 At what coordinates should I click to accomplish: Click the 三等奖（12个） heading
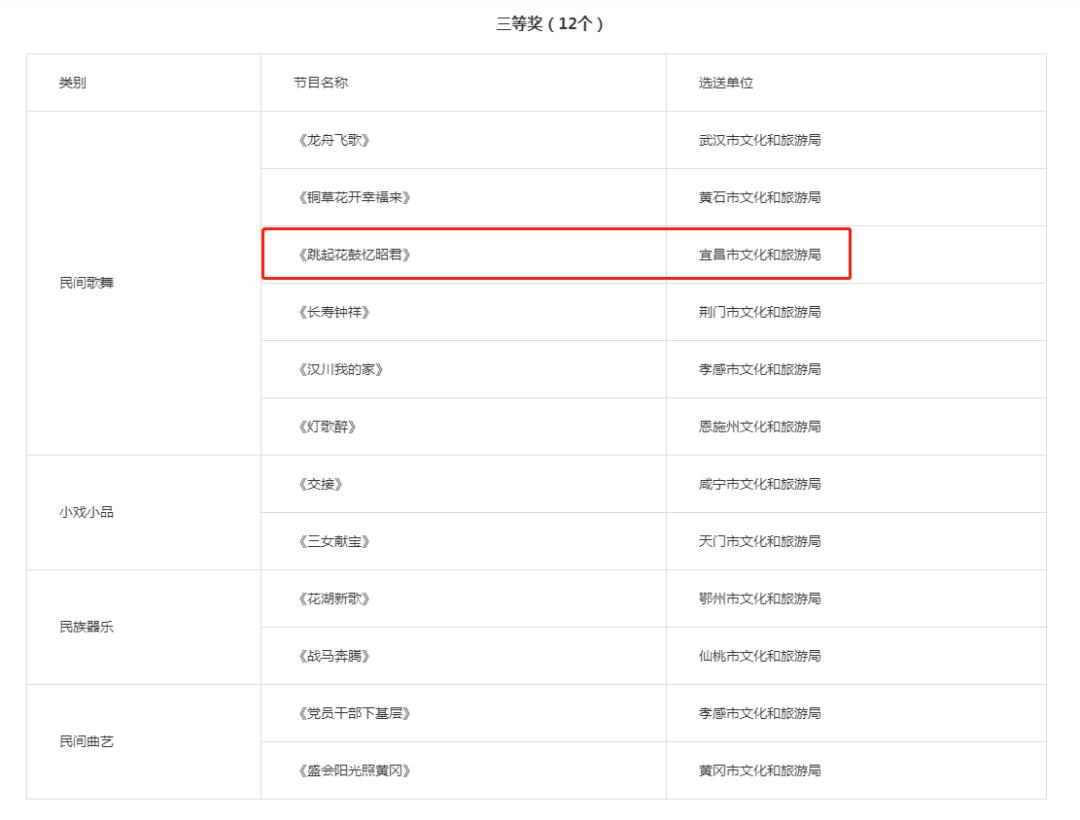[550, 23]
